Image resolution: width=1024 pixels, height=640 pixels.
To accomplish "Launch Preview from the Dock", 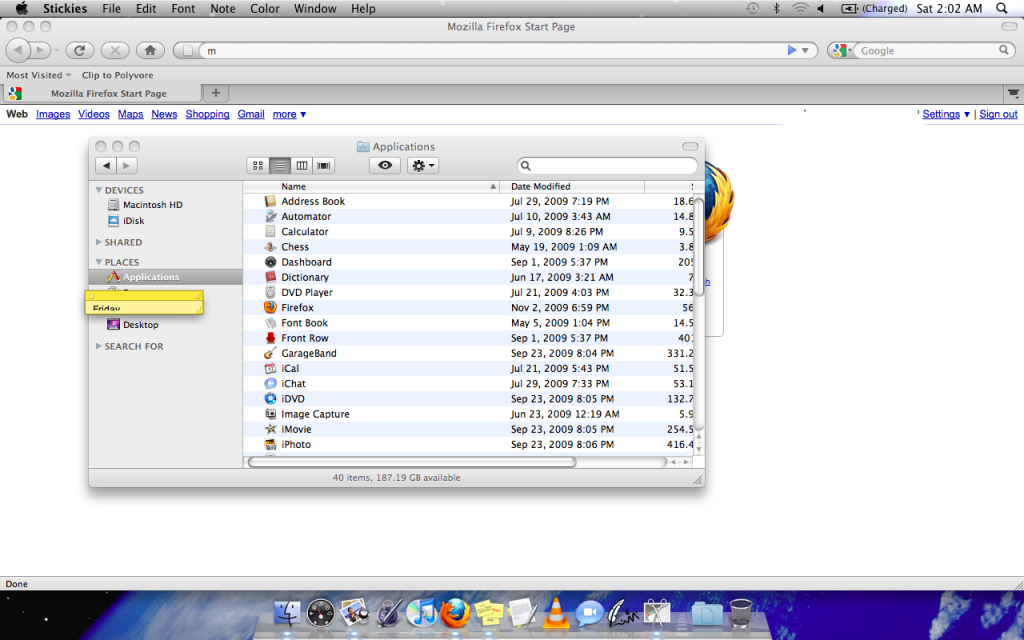I will (x=355, y=614).
